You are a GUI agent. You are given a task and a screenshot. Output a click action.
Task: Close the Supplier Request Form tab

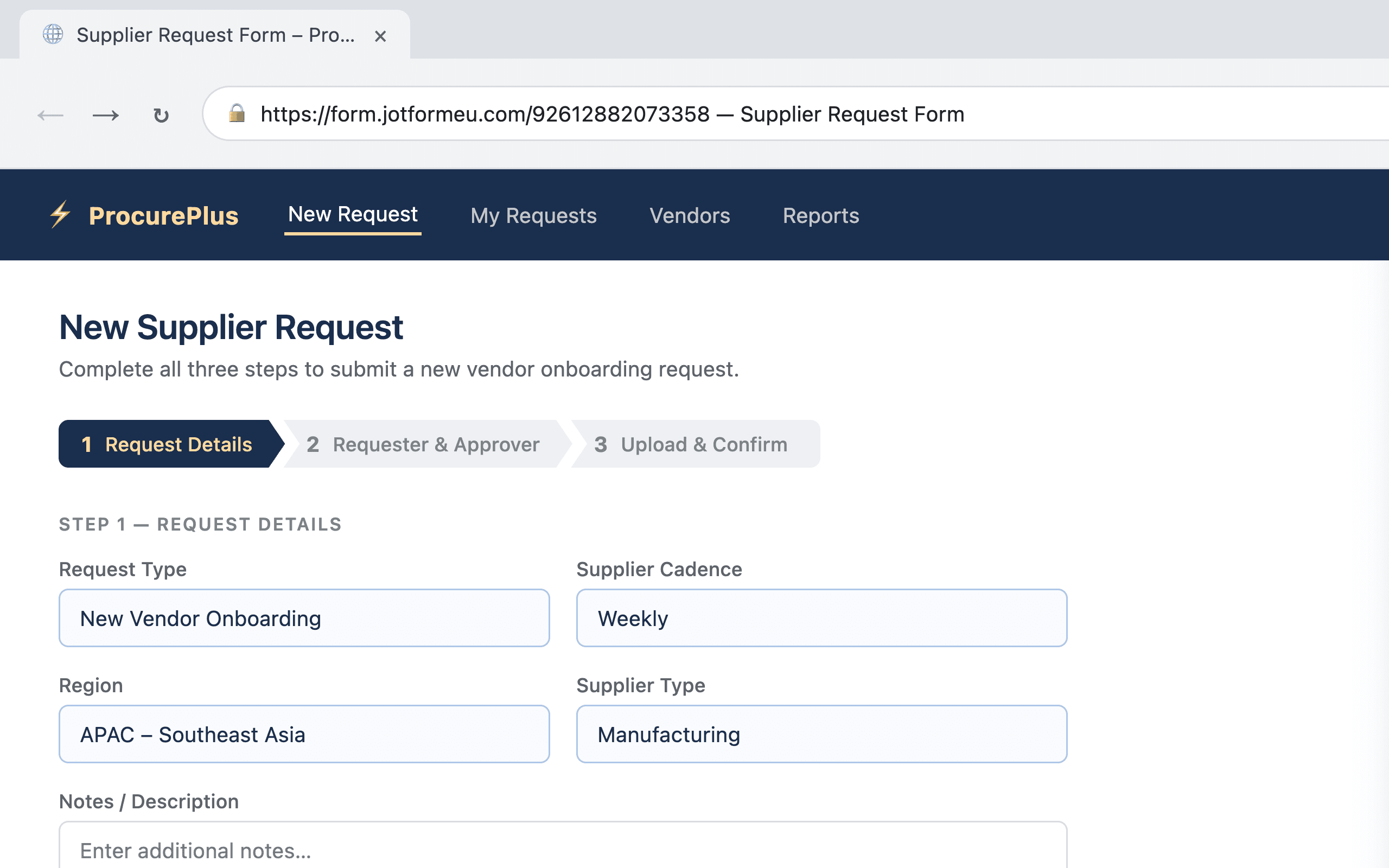coord(380,36)
